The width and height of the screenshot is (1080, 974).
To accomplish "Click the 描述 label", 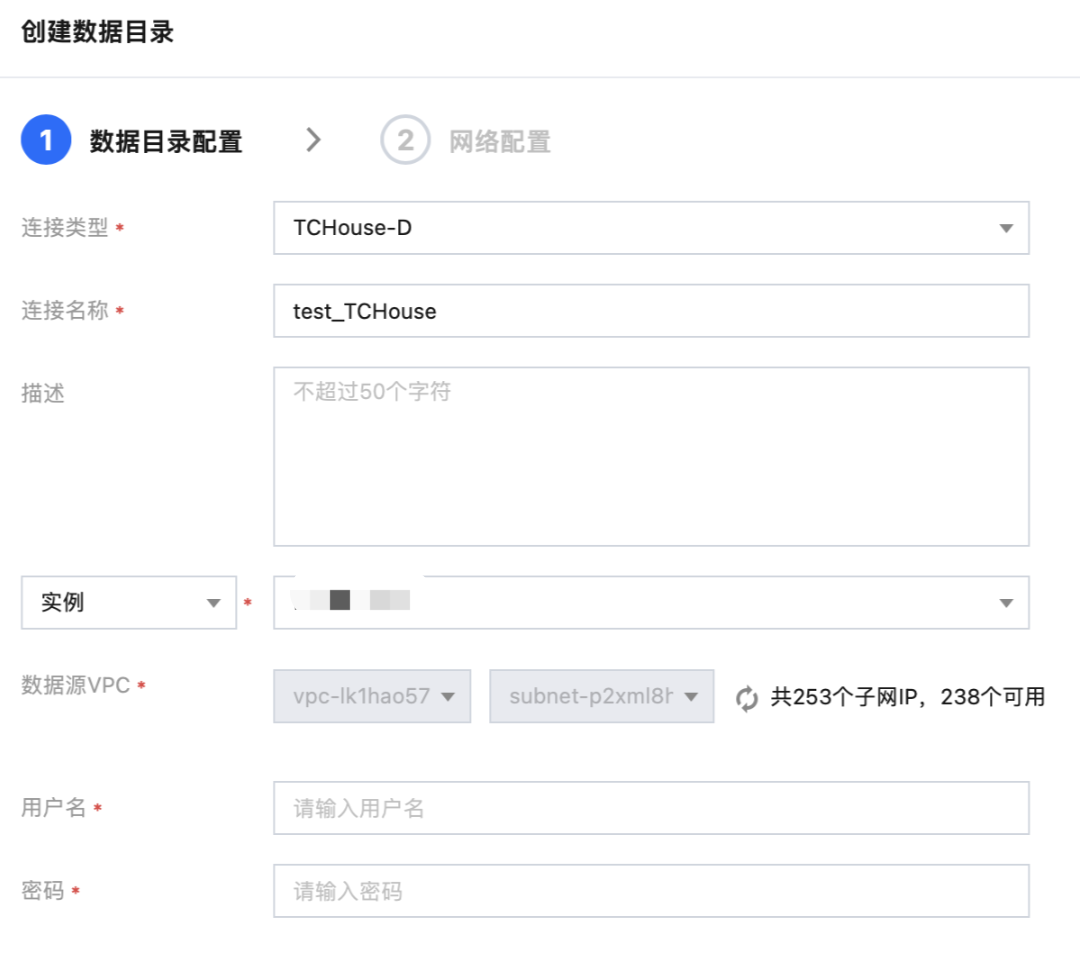I will tap(43, 393).
